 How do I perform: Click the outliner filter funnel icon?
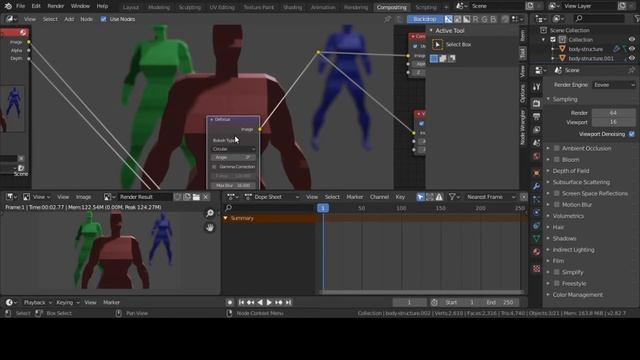point(637,18)
